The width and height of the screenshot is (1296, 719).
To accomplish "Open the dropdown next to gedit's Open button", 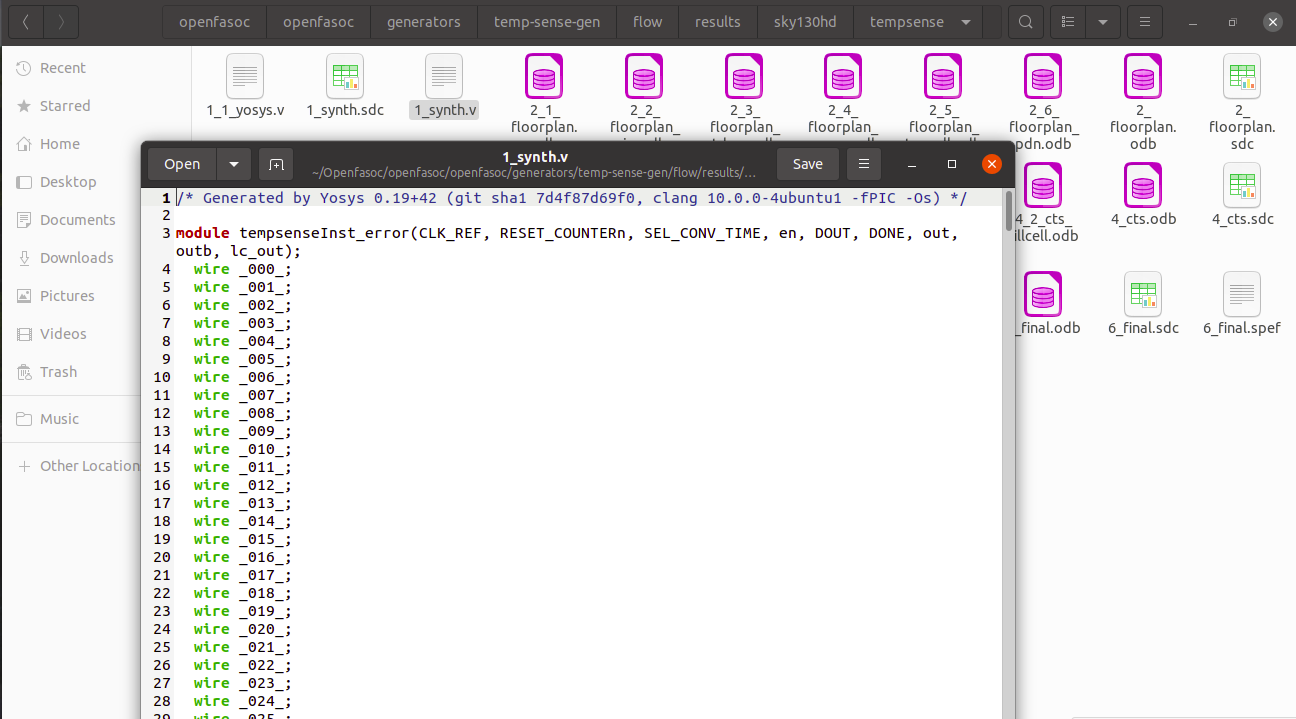I will [233, 164].
